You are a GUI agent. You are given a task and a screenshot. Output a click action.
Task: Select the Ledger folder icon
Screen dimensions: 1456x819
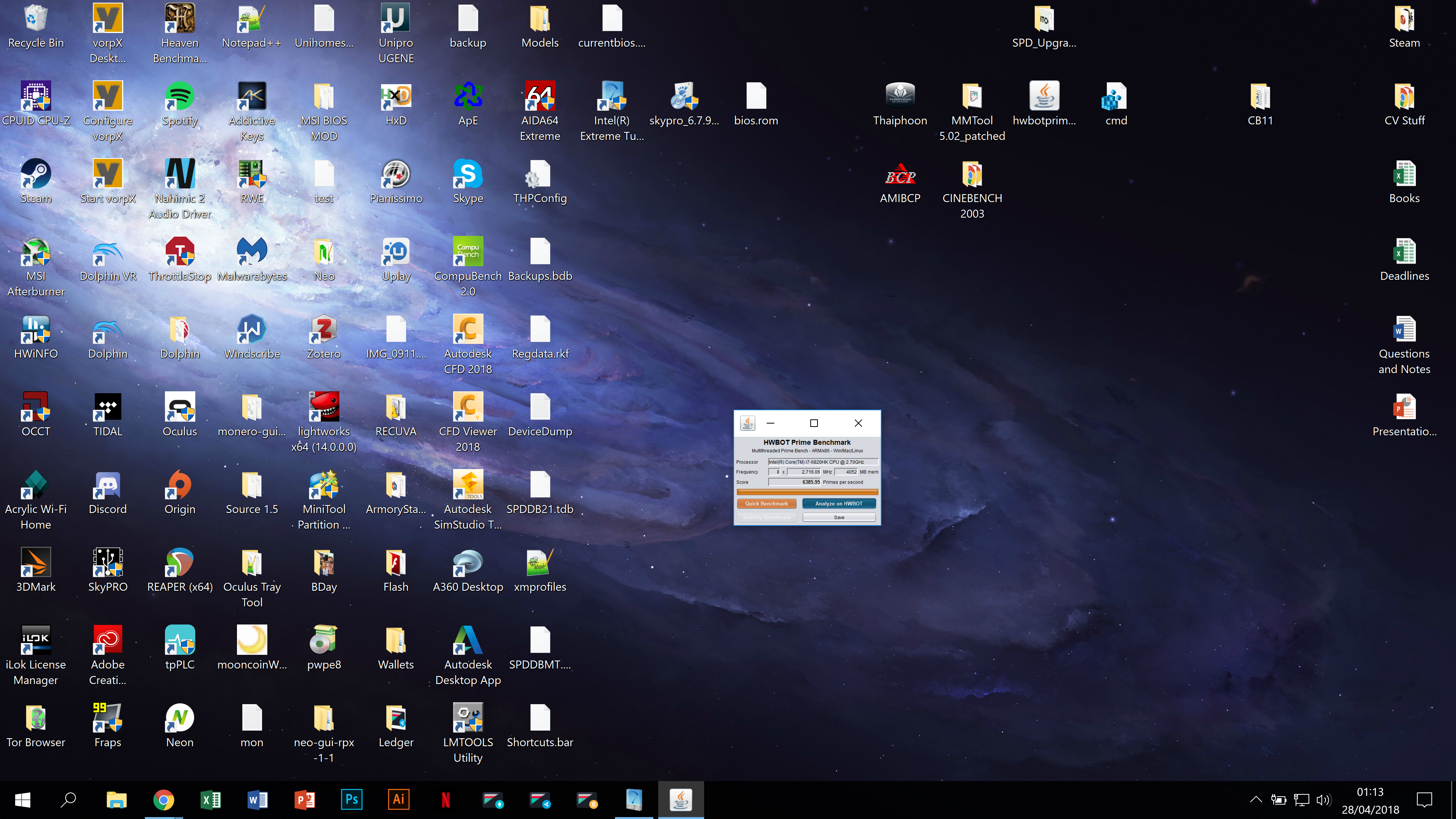pyautogui.click(x=395, y=726)
